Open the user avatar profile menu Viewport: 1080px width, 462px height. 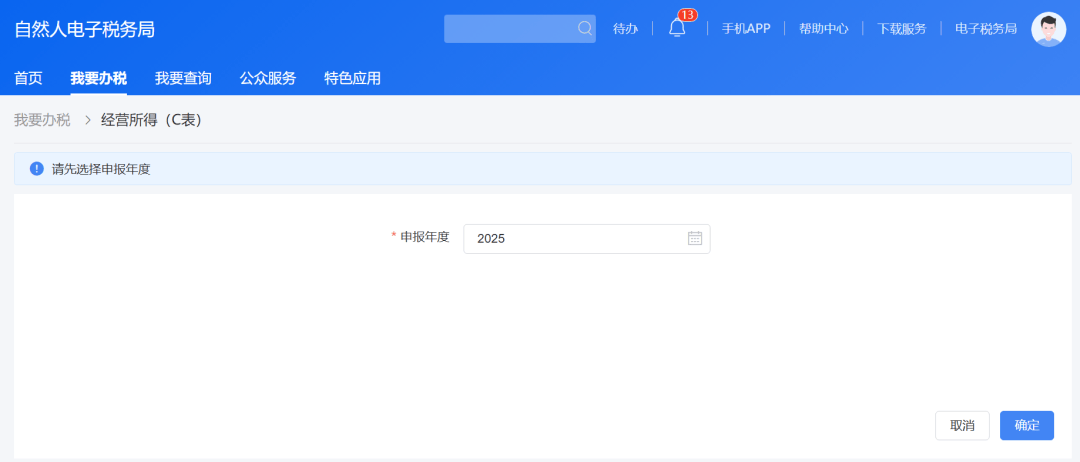click(x=1048, y=29)
